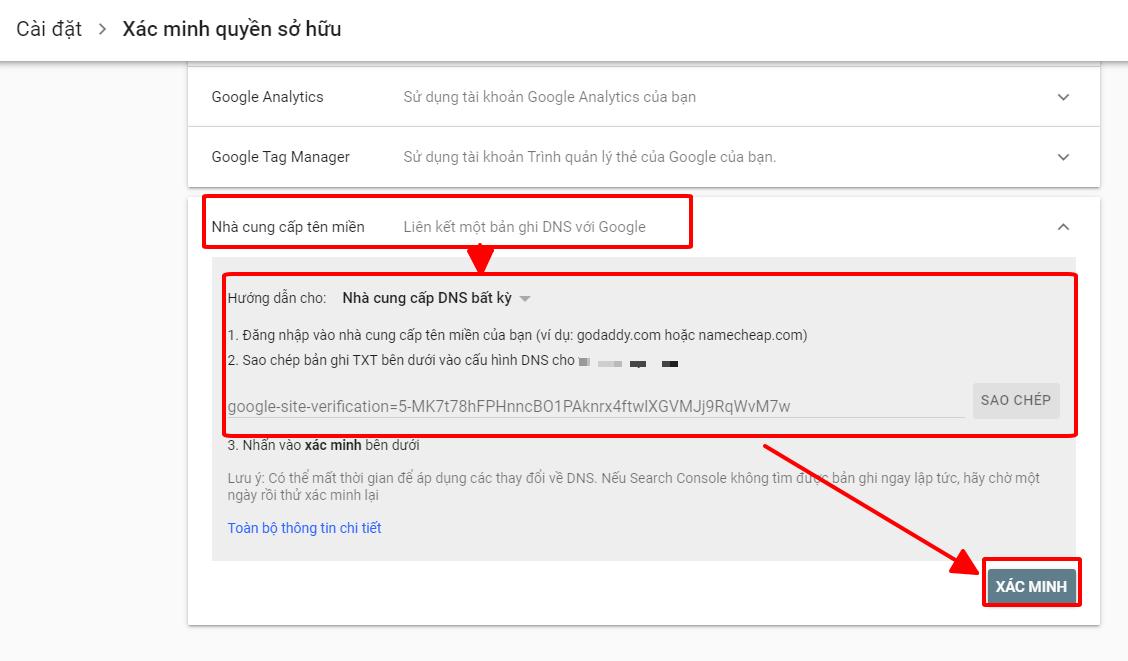Image resolution: width=1128 pixels, height=661 pixels.
Task: Select the google-site-verification TXT record field
Action: point(596,406)
